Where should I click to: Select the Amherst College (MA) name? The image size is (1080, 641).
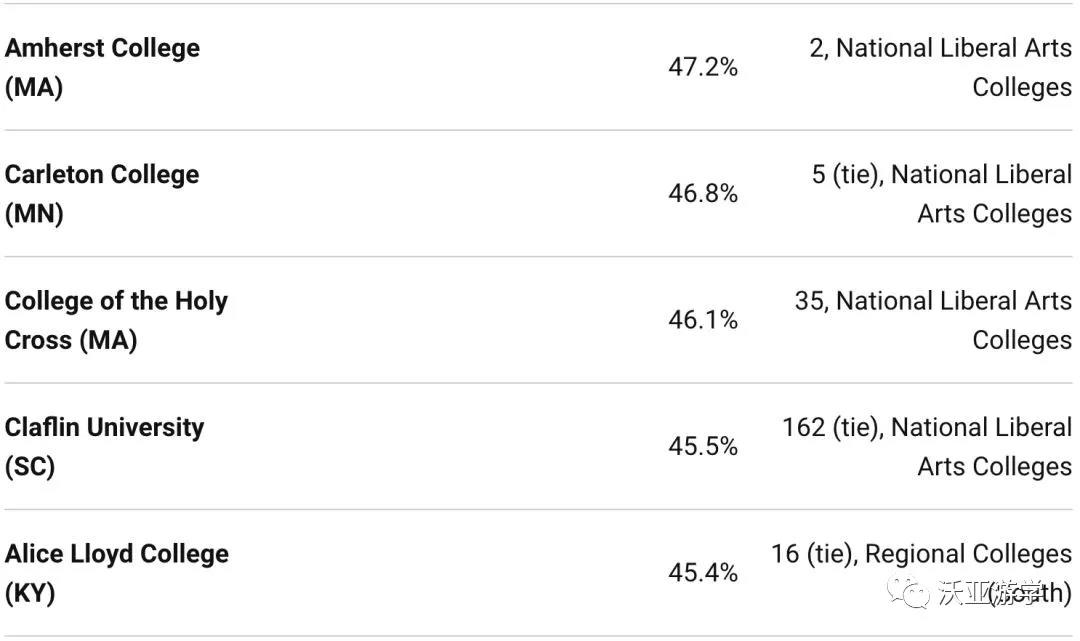coord(102,67)
